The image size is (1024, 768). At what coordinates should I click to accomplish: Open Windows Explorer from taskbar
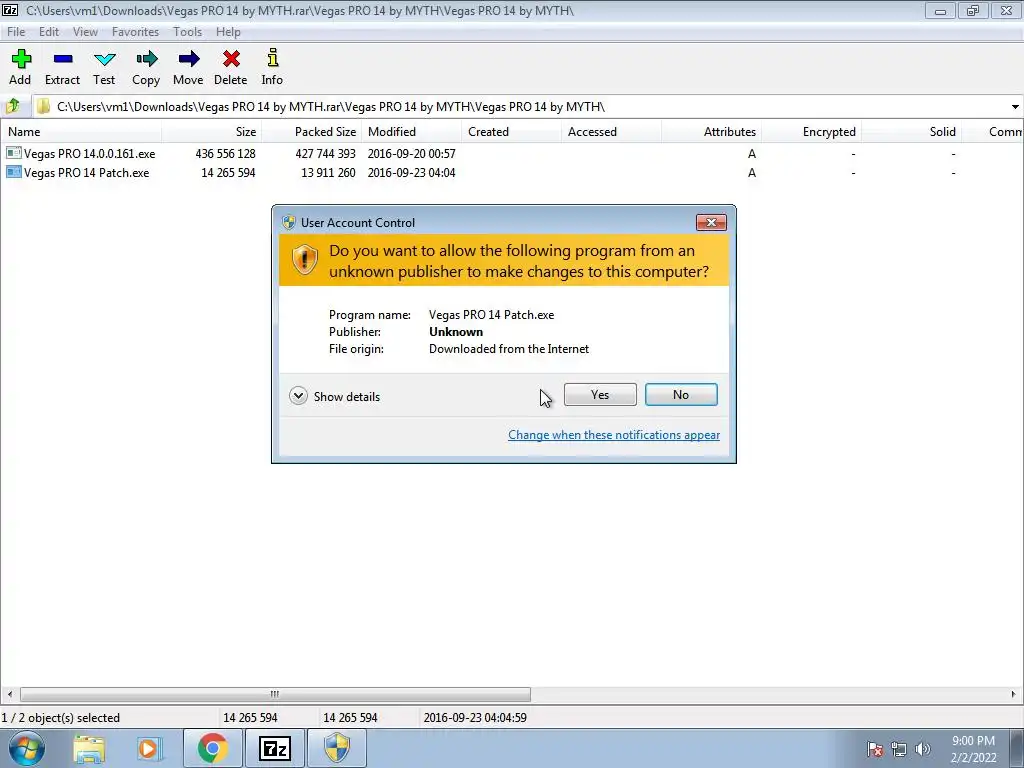[89, 748]
